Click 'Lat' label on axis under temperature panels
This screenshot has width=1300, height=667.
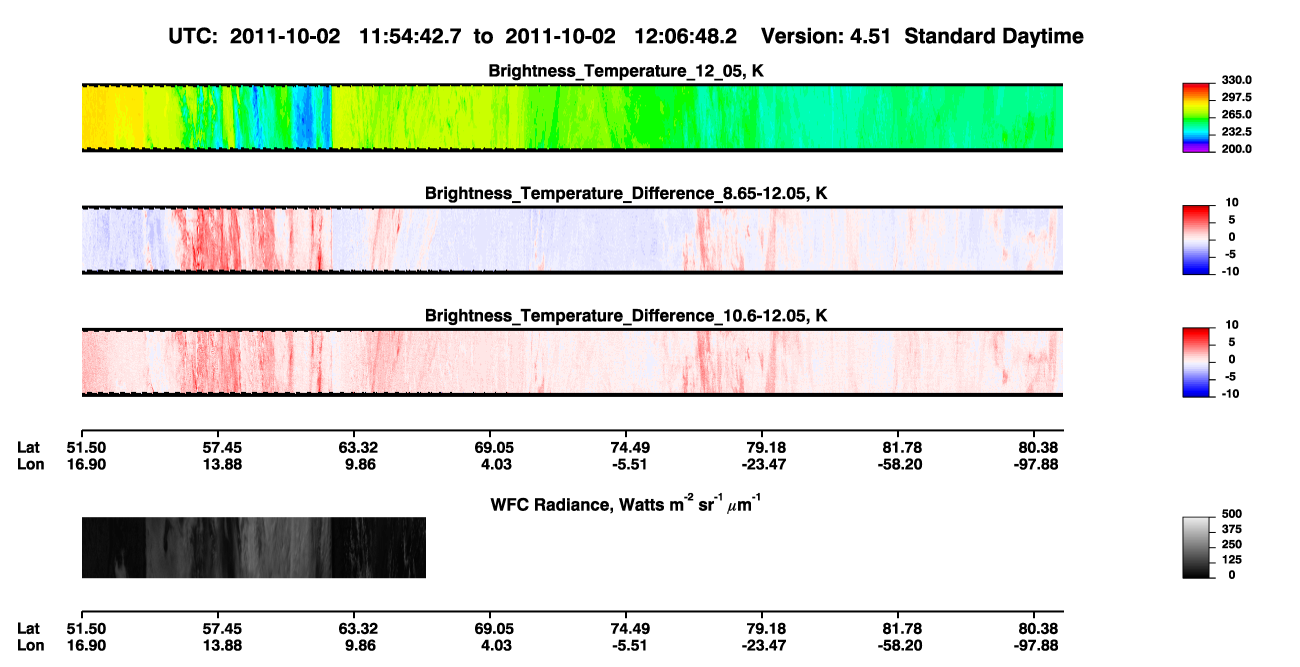(x=28, y=448)
